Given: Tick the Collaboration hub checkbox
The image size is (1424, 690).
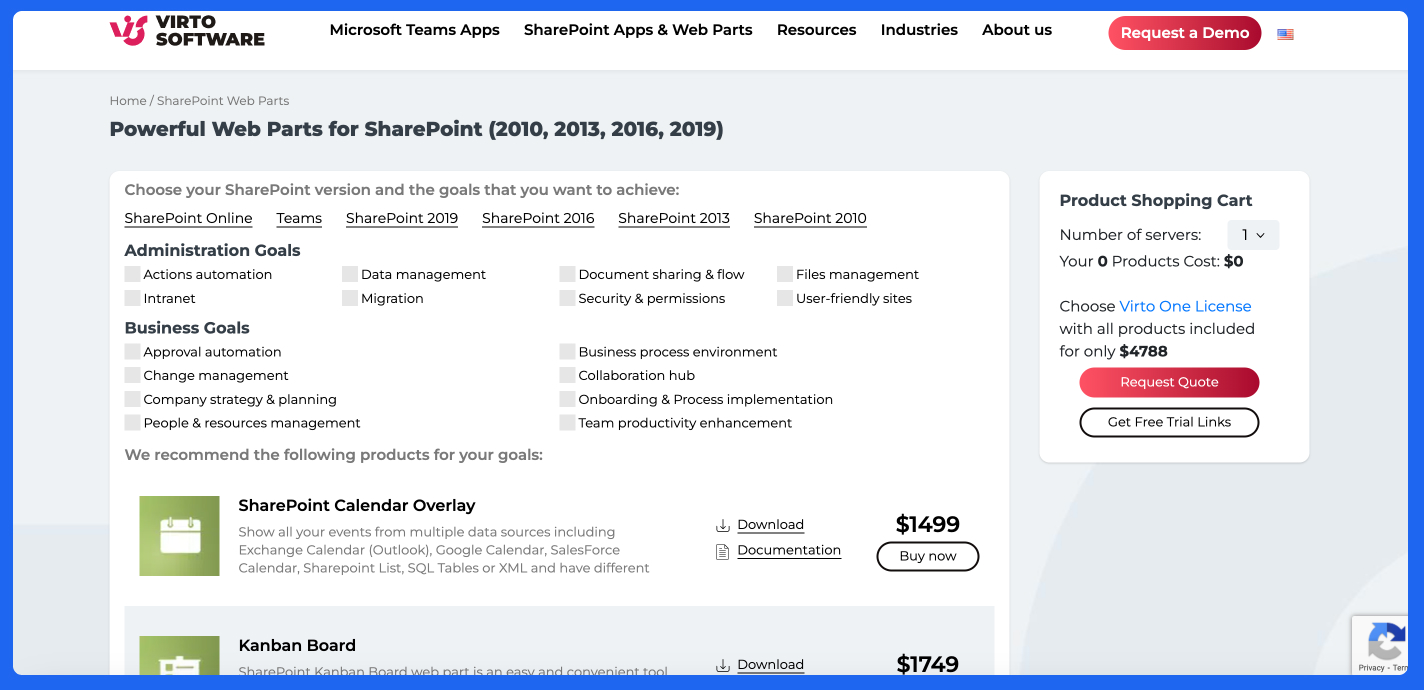Looking at the screenshot, I should point(567,375).
